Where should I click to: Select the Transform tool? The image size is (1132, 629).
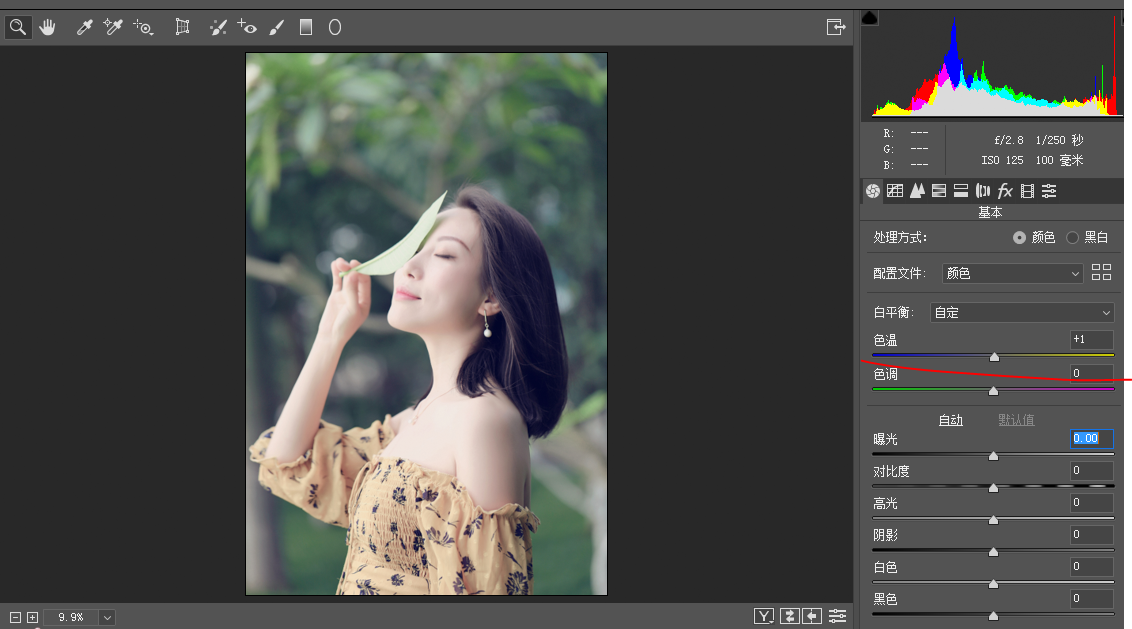[x=183, y=27]
